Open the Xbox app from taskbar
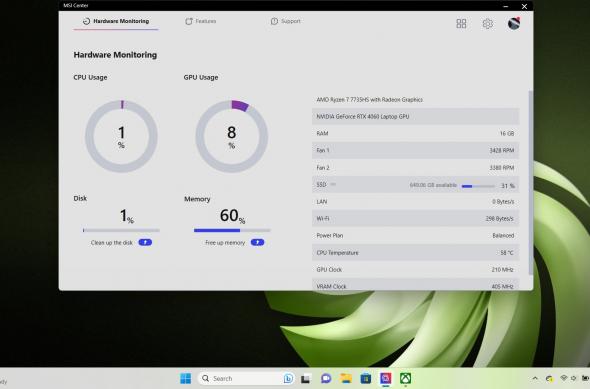The height and width of the screenshot is (389, 590). (405, 378)
